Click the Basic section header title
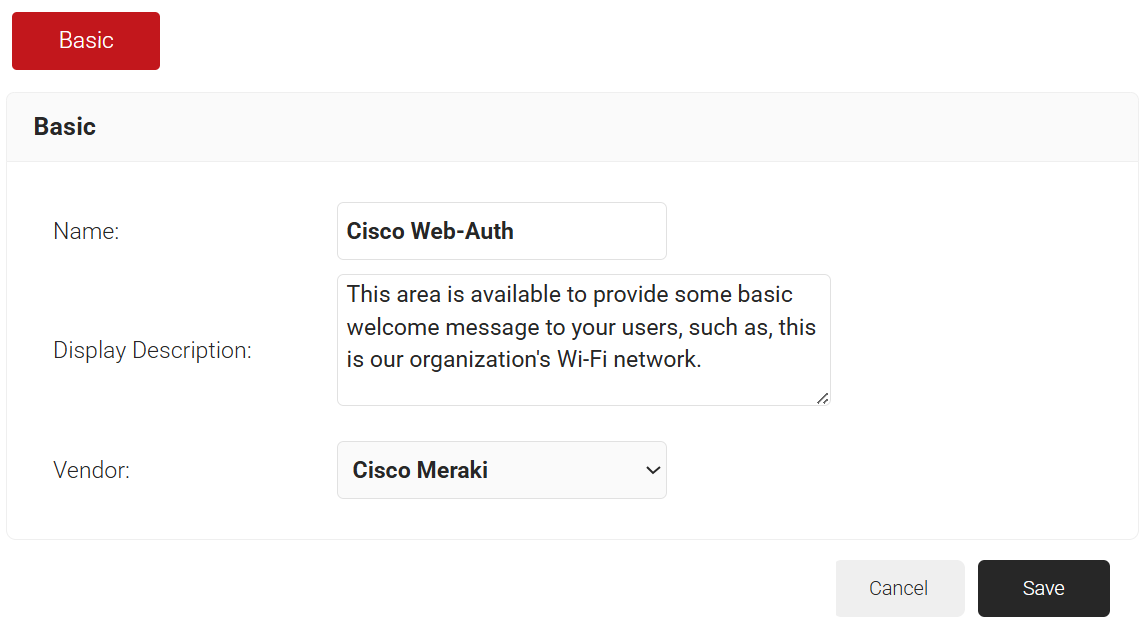Screen dimensions: 1144x634 pos(65,127)
